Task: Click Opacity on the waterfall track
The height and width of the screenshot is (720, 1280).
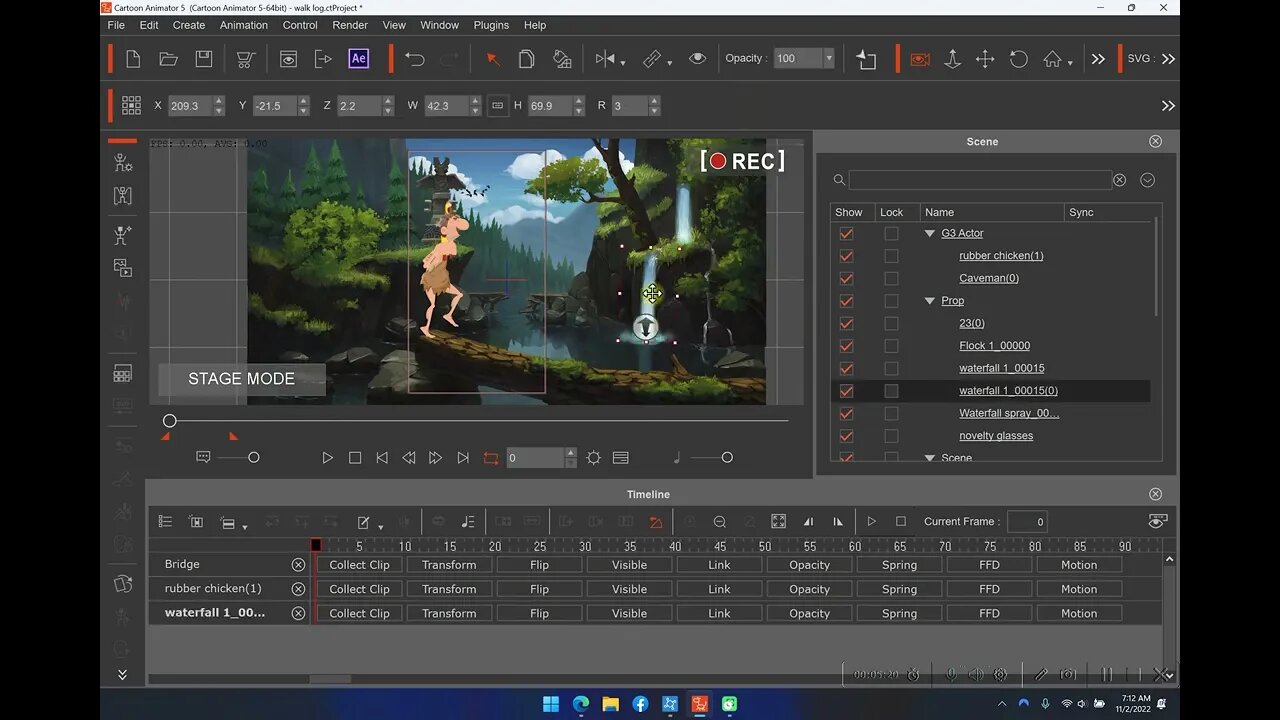Action: point(809,613)
